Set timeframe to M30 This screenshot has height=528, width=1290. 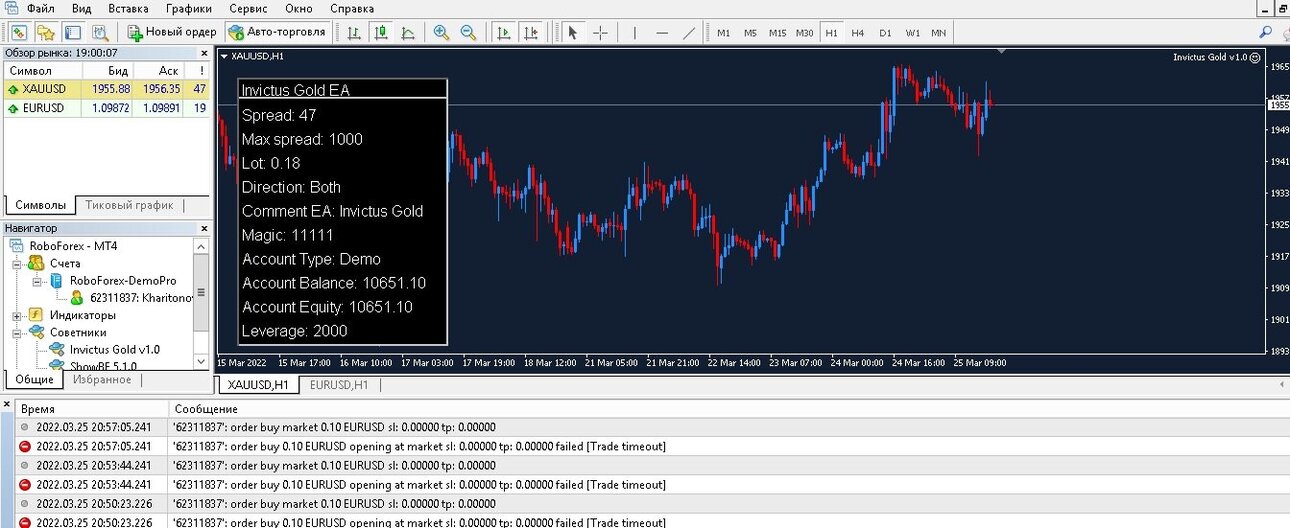pos(804,33)
